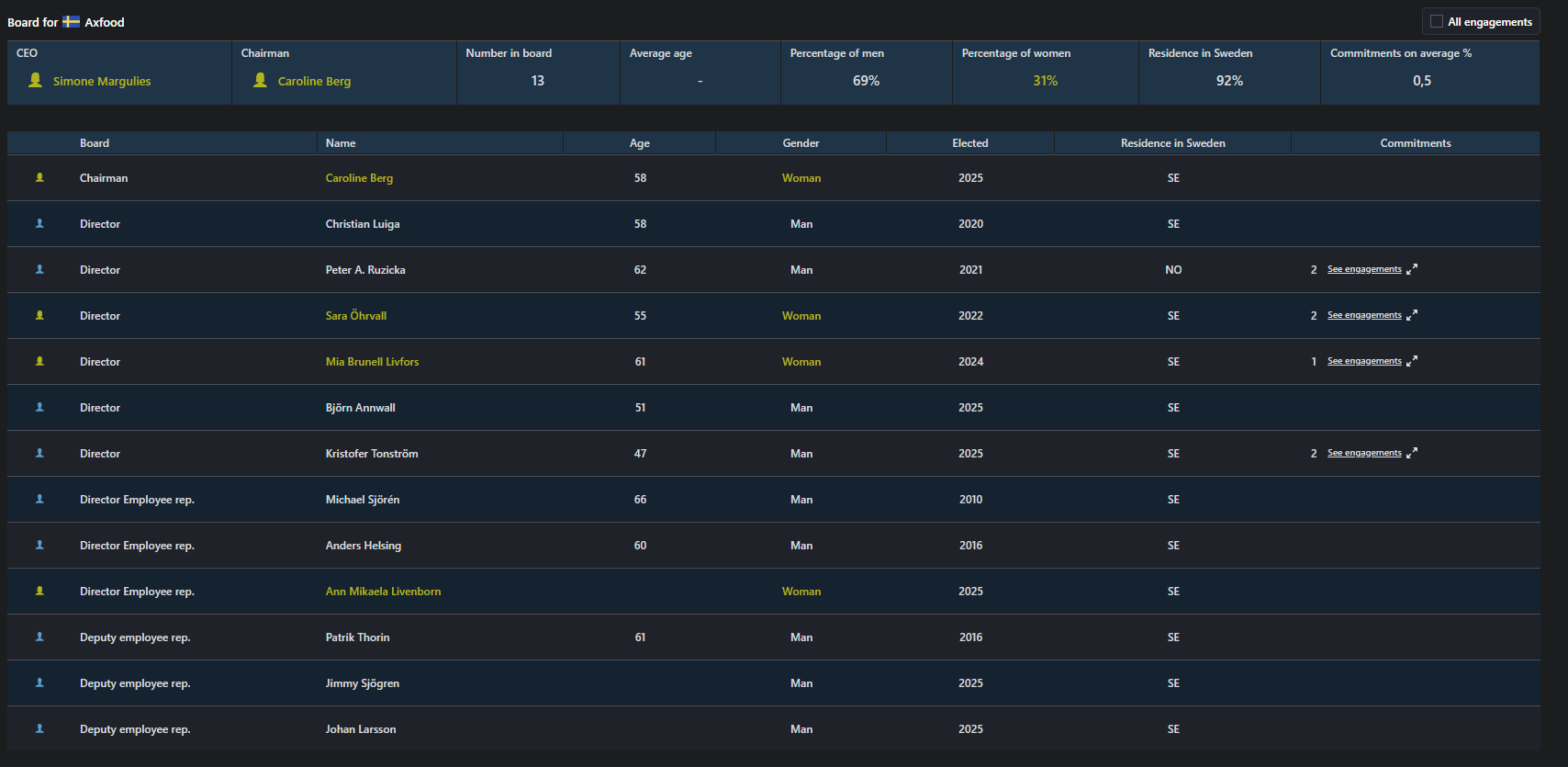The height and width of the screenshot is (767, 1568).
Task: Click the person icon next to Simone Margulies
Action: pyautogui.click(x=35, y=80)
